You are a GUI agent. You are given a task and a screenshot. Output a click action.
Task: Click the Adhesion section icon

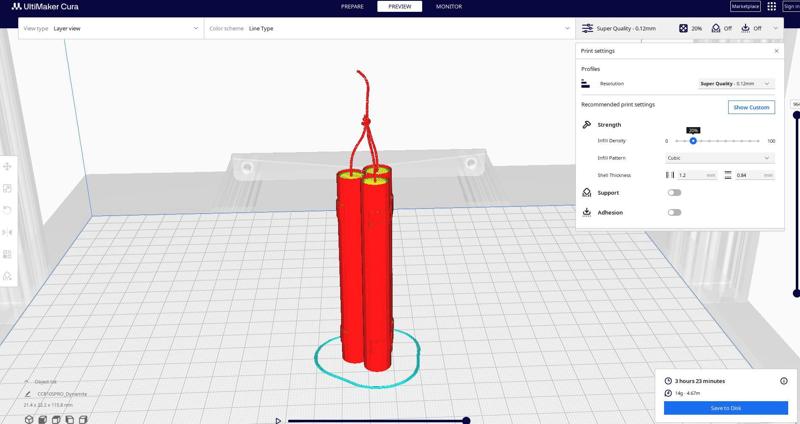coord(587,212)
